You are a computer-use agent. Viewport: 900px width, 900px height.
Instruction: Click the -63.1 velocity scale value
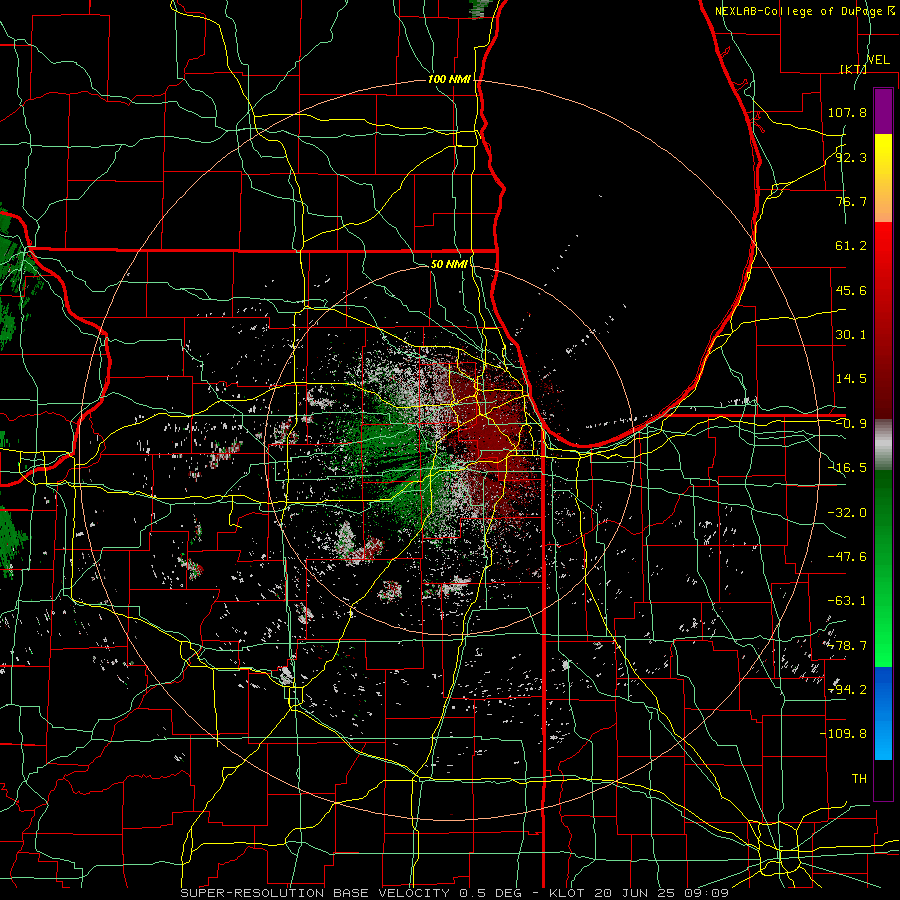coord(847,601)
